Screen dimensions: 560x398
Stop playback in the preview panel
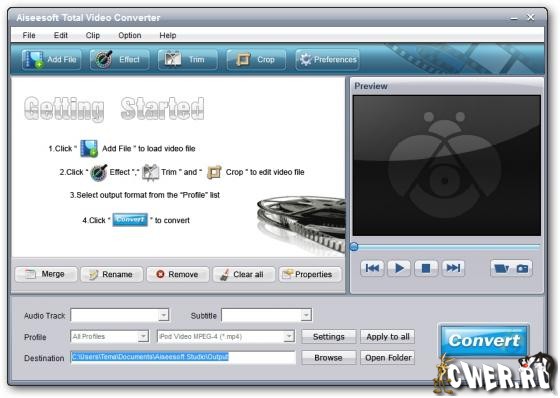(x=426, y=268)
